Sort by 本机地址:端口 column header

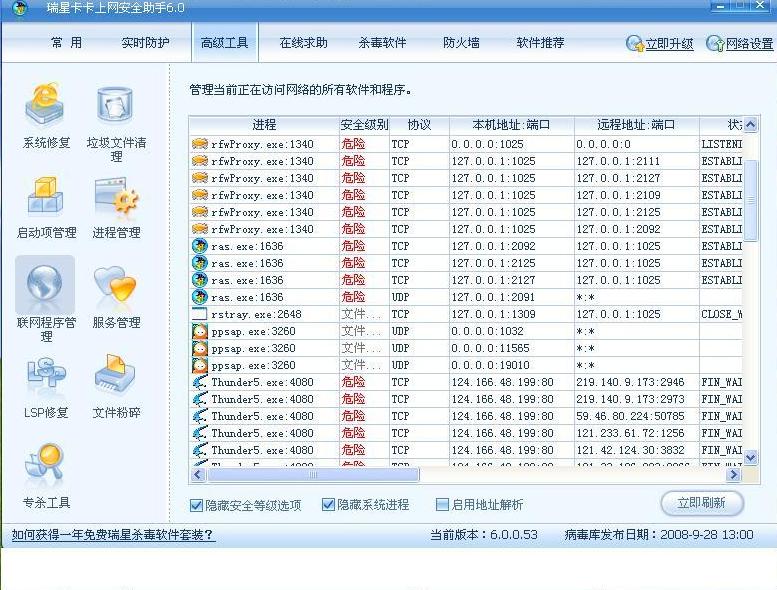click(x=511, y=125)
